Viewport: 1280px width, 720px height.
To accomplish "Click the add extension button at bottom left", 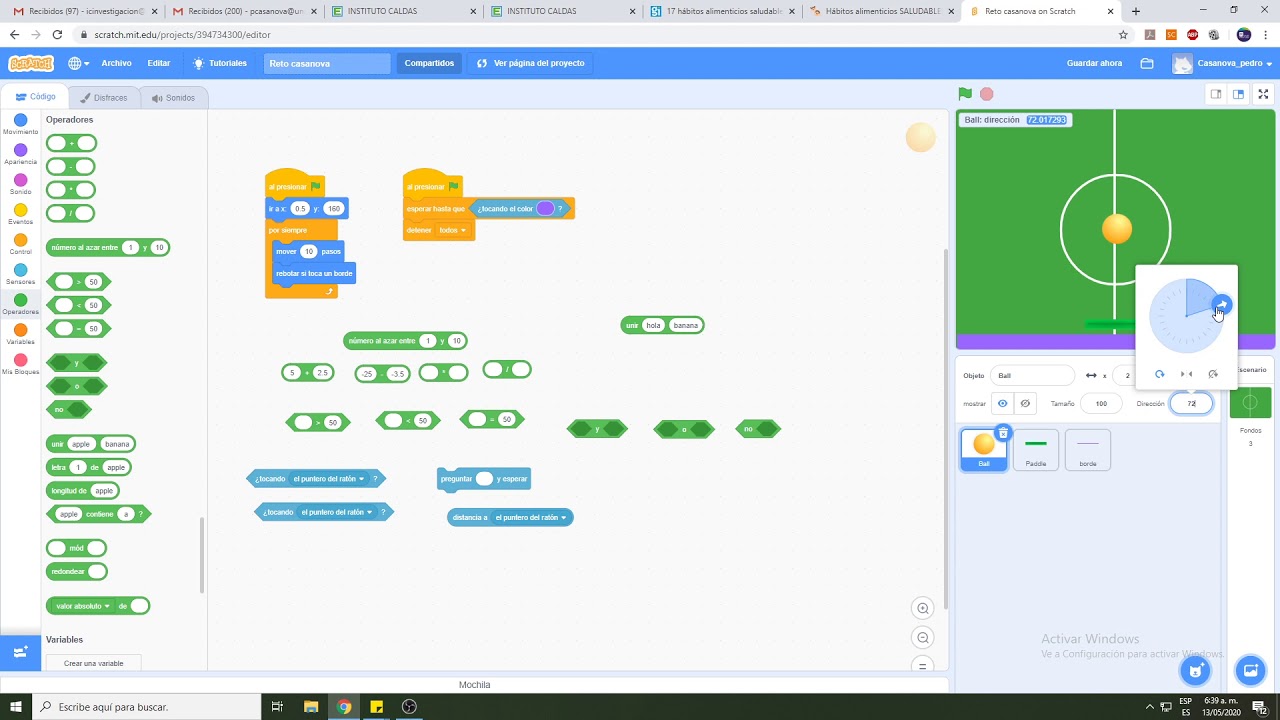I will pyautogui.click(x=20, y=652).
